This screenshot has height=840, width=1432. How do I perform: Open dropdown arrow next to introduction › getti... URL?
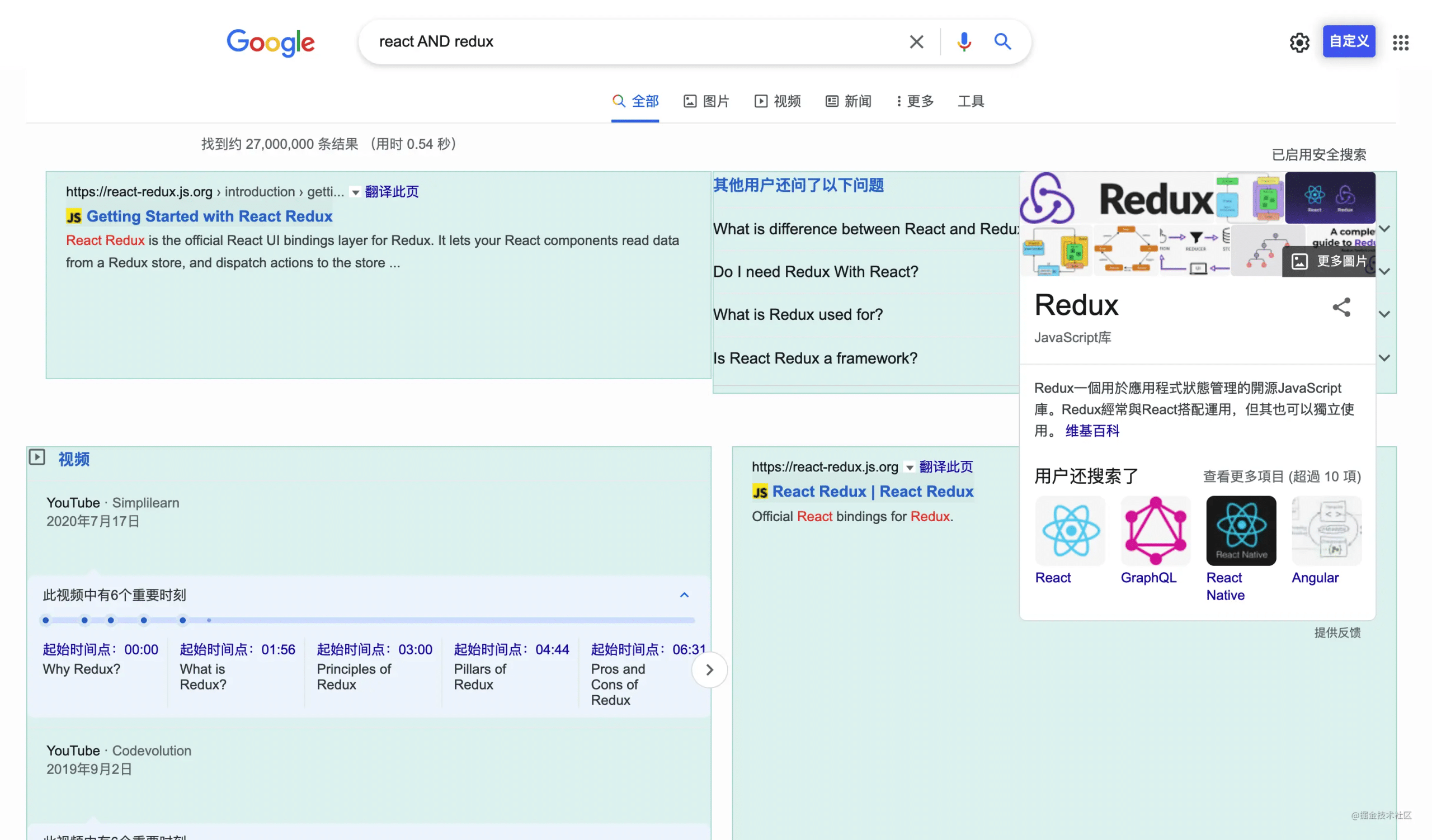tap(355, 192)
